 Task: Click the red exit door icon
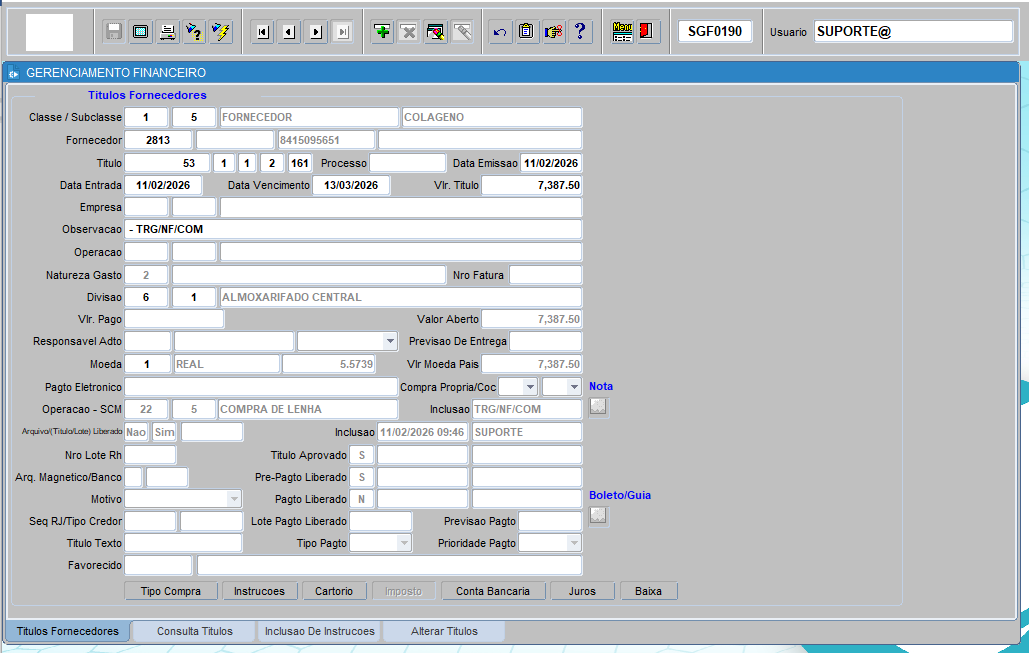pos(648,32)
